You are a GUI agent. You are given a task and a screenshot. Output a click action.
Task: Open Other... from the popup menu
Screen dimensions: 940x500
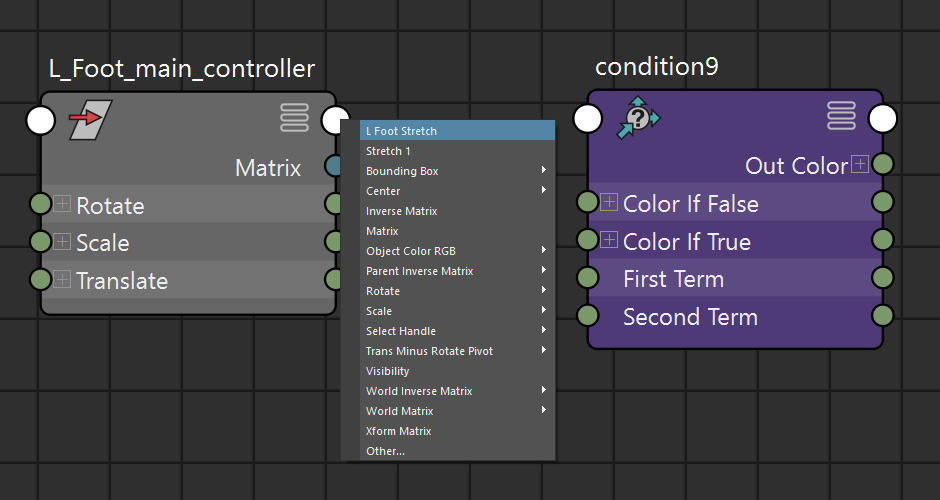[x=457, y=451]
